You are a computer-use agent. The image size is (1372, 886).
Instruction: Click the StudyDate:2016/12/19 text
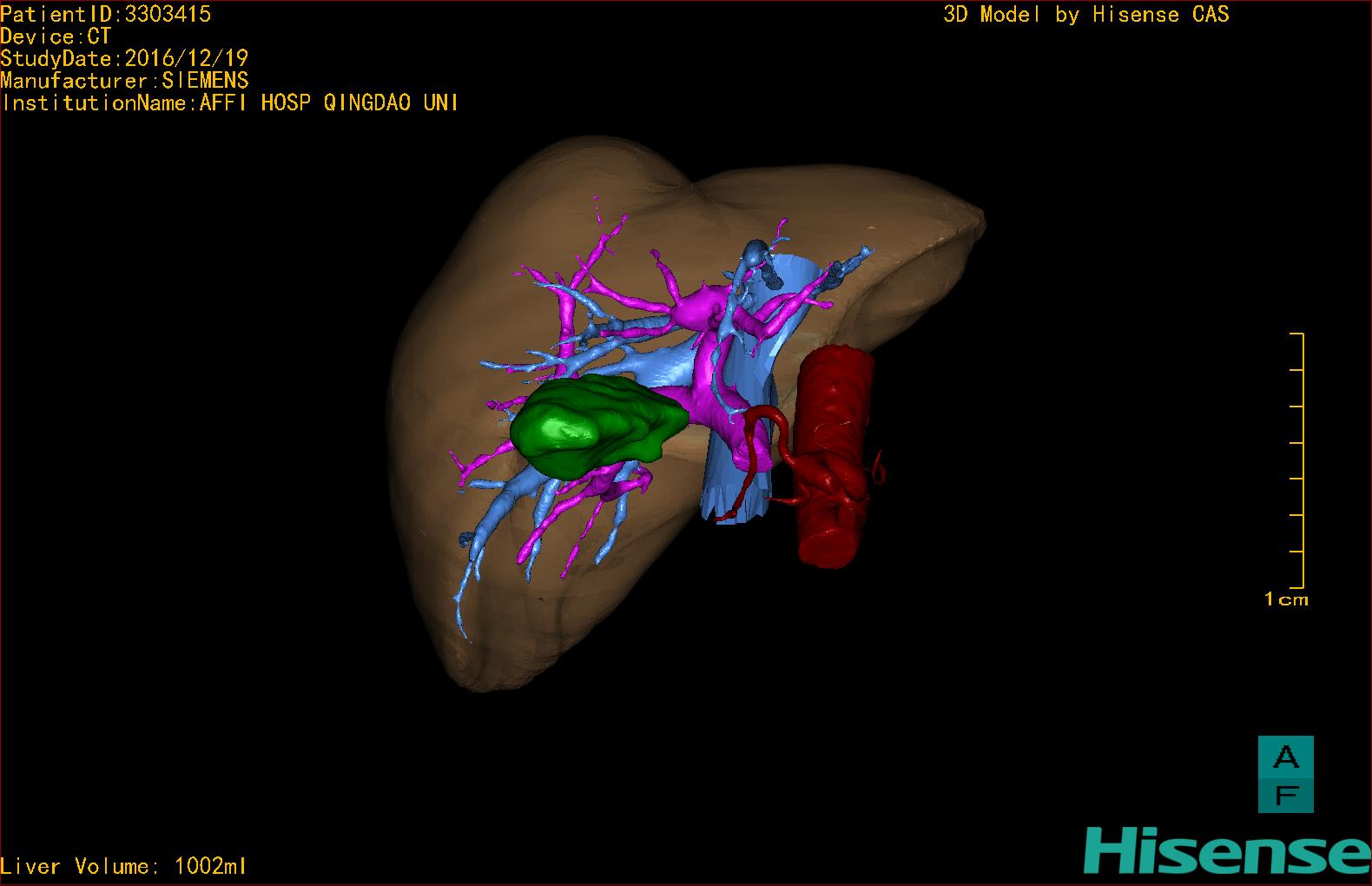click(124, 58)
